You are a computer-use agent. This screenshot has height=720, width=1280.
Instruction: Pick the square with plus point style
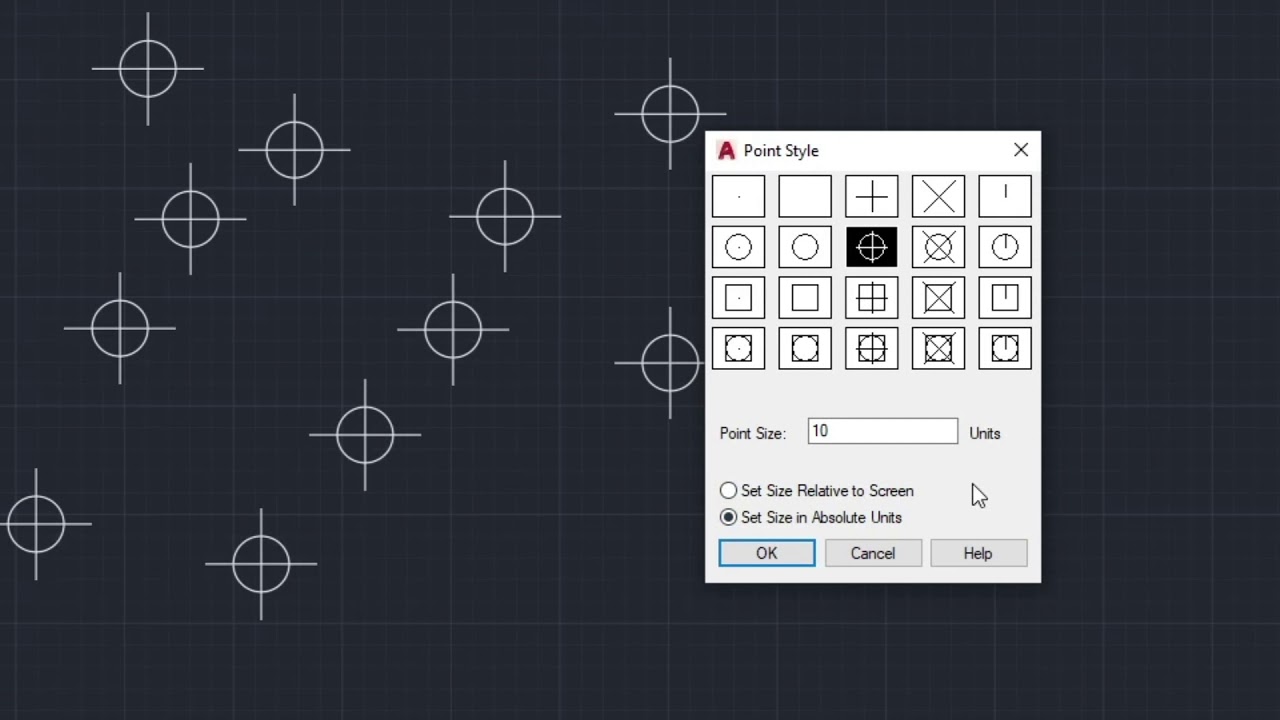click(871, 298)
